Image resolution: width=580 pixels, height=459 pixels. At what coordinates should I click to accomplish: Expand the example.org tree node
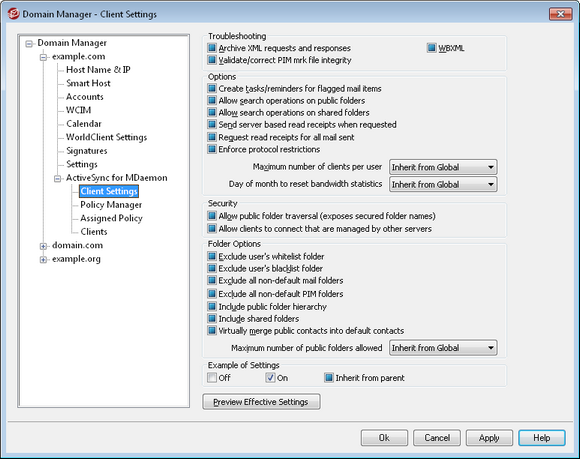tap(43, 260)
